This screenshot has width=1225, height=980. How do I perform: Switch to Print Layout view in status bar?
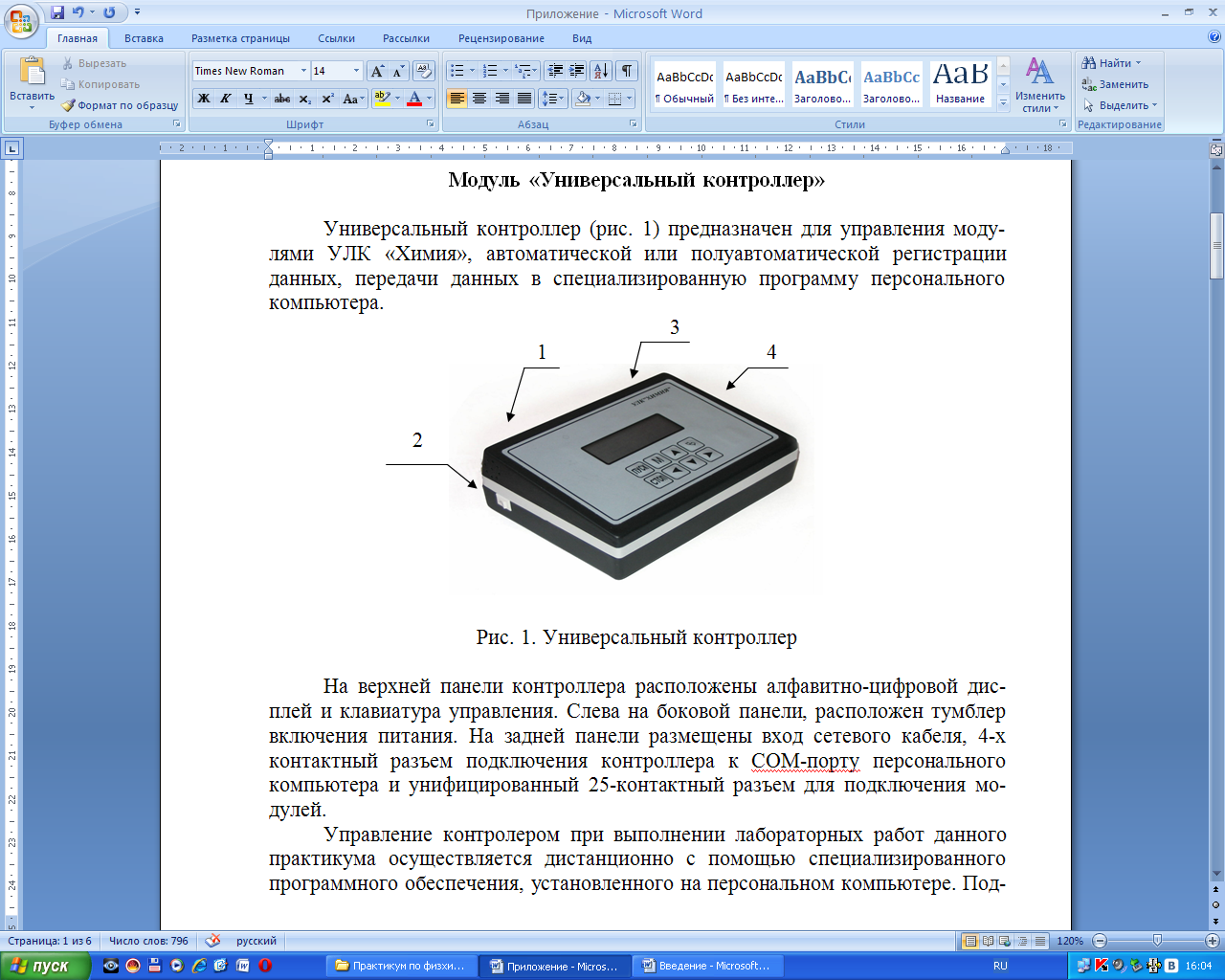(970, 941)
